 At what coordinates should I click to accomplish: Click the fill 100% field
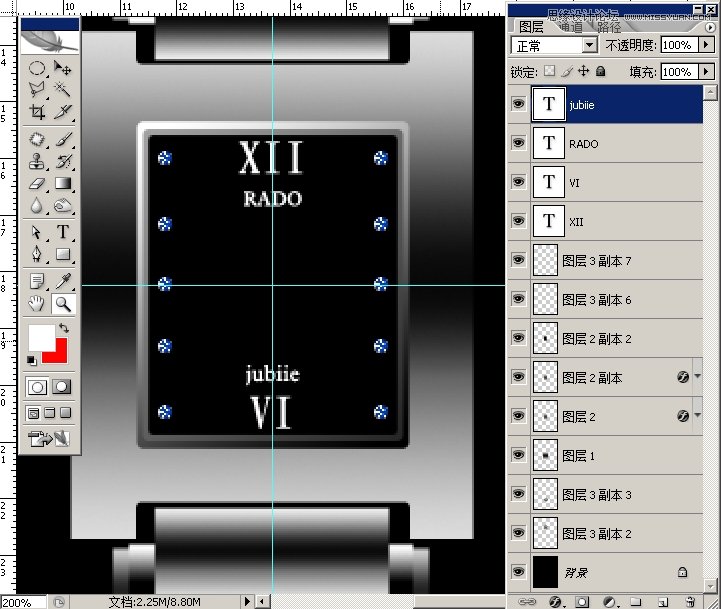coord(680,71)
